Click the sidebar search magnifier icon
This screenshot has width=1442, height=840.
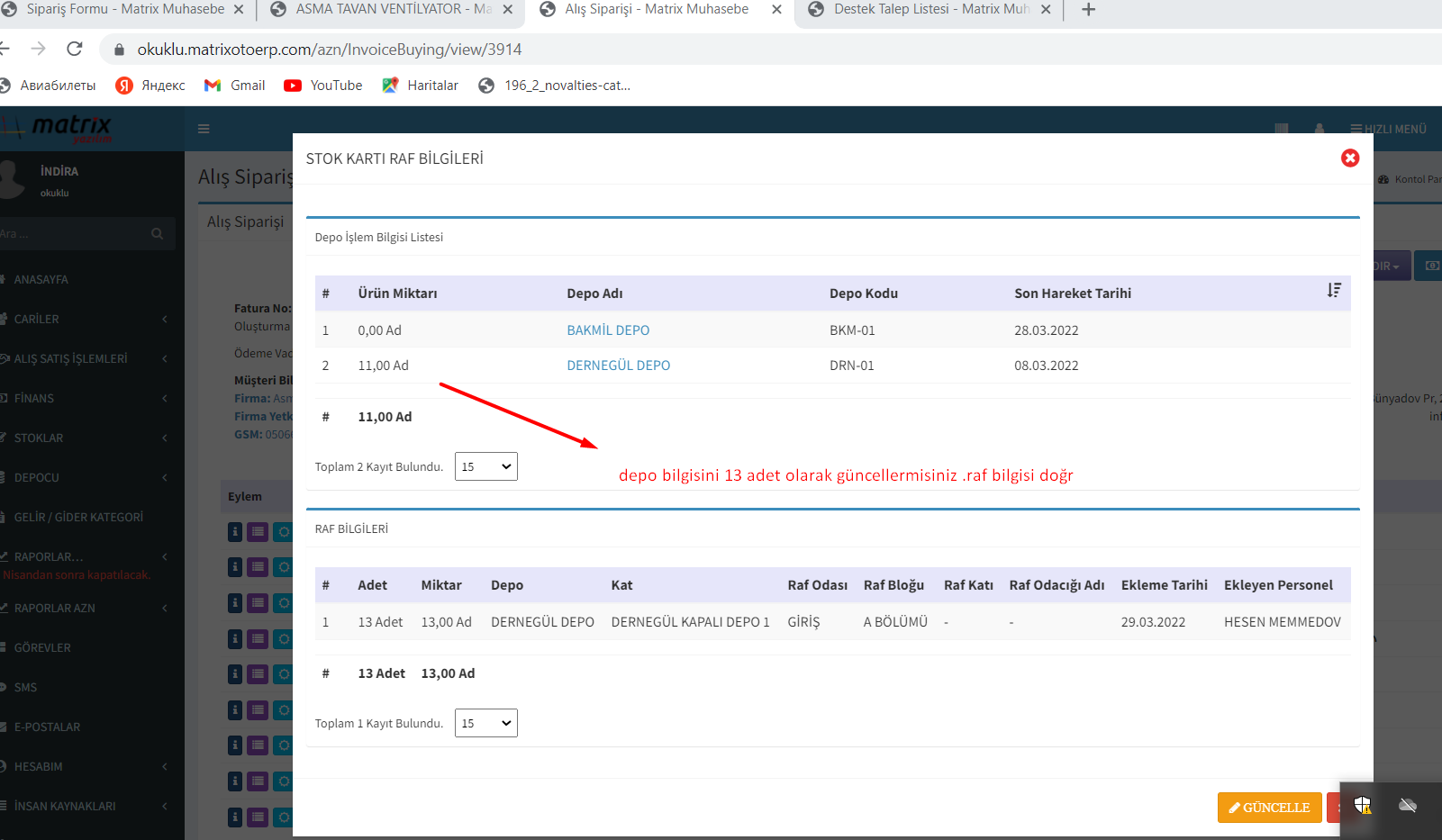158,234
